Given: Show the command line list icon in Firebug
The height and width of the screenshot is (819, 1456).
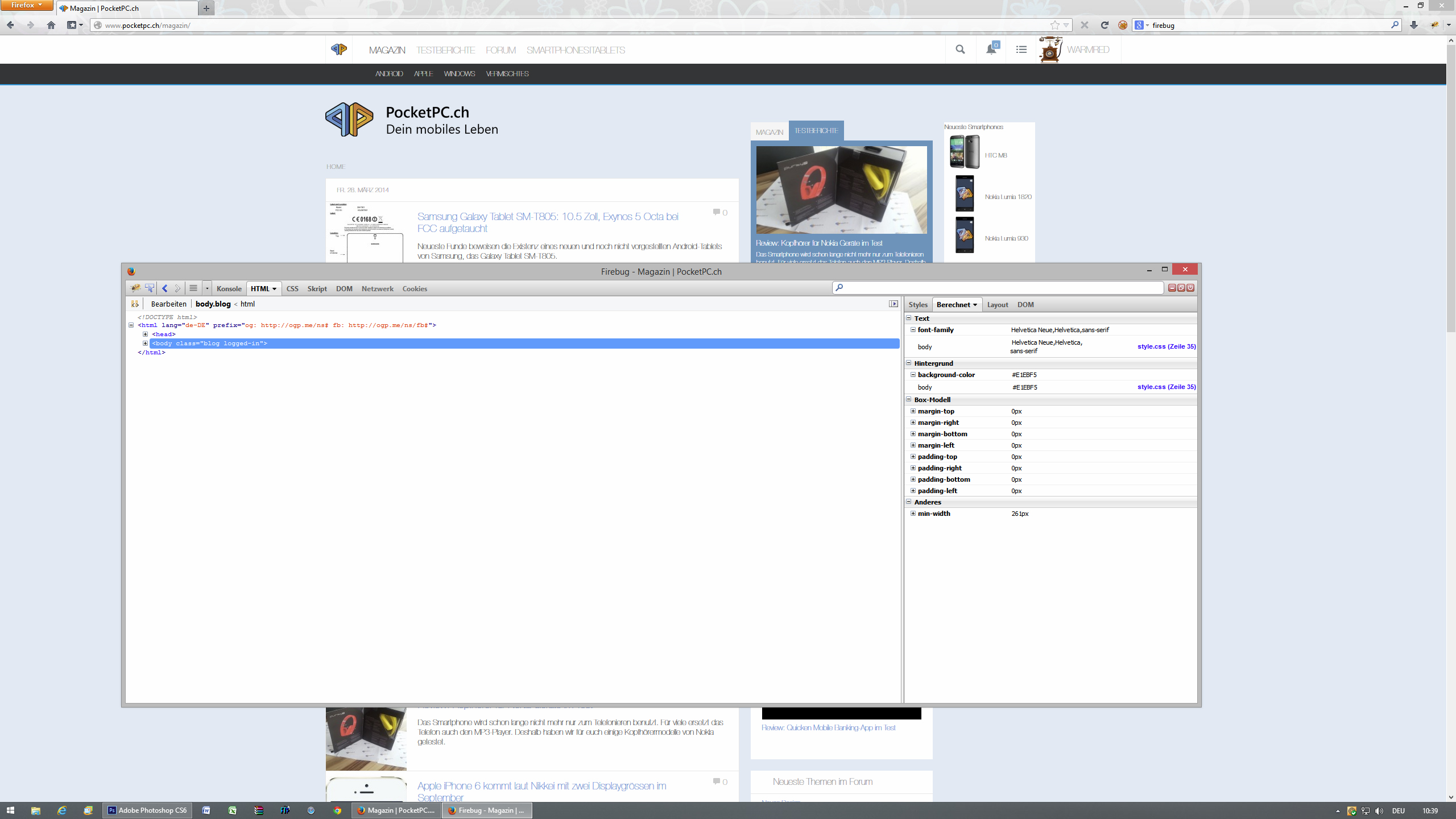Looking at the screenshot, I should [x=193, y=288].
